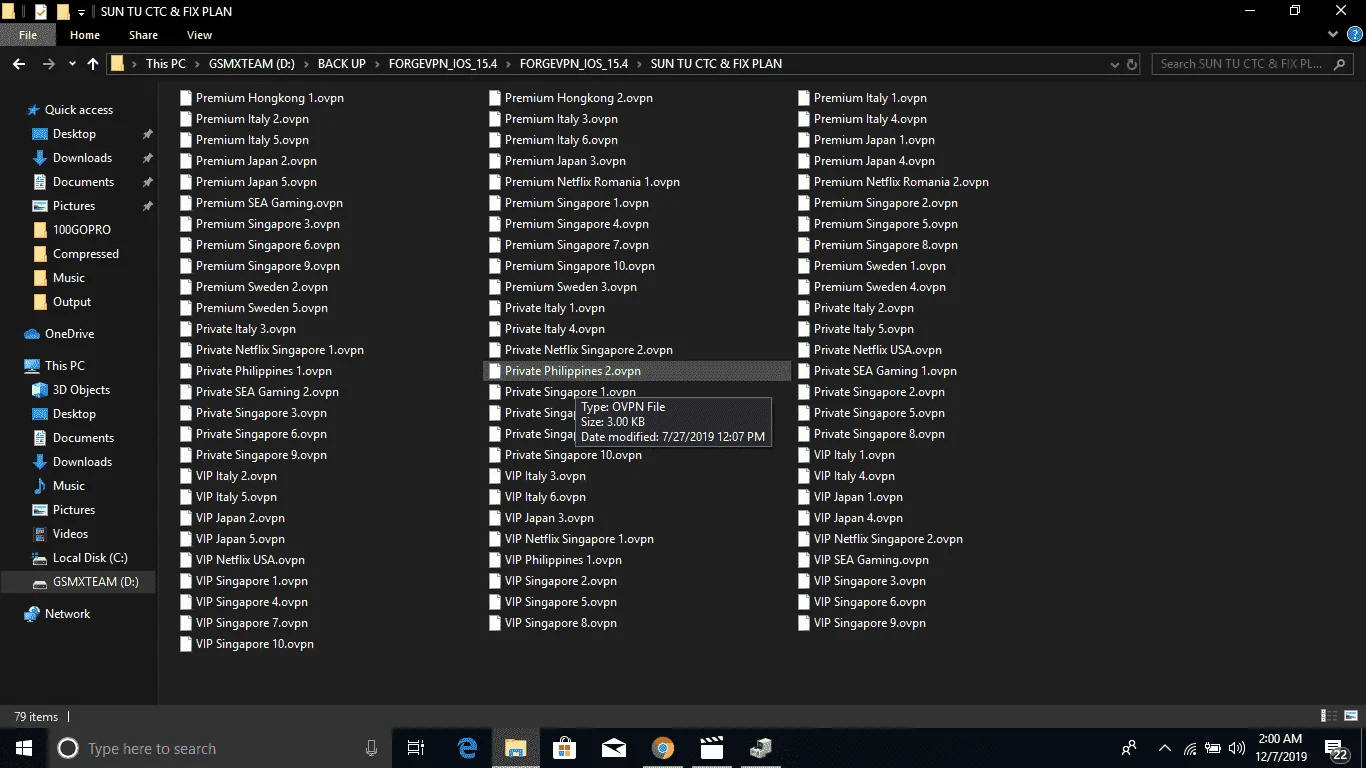This screenshot has height=768, width=1366.
Task: Switch to the View ribbon tab
Action: click(x=199, y=35)
